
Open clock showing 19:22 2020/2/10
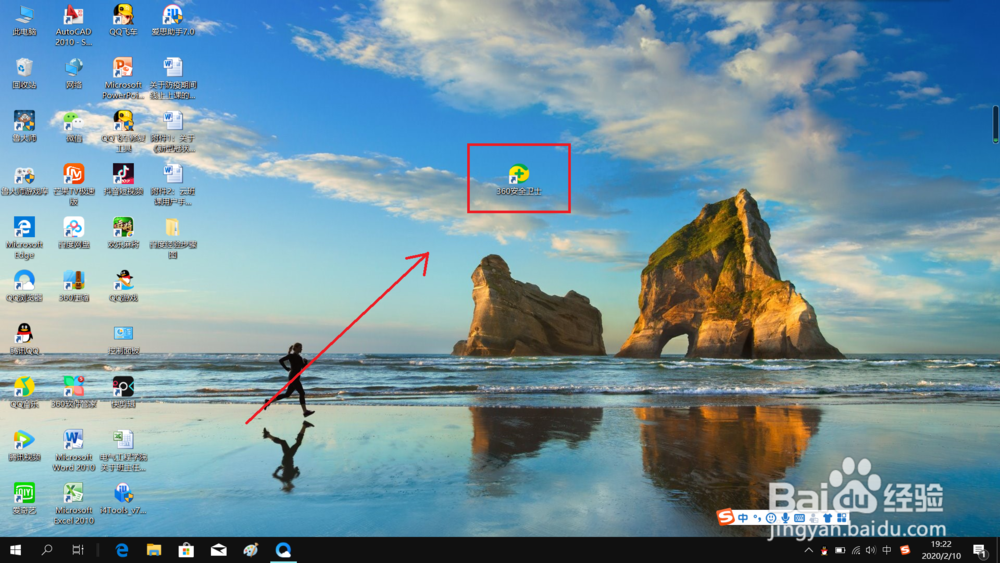tap(941, 550)
